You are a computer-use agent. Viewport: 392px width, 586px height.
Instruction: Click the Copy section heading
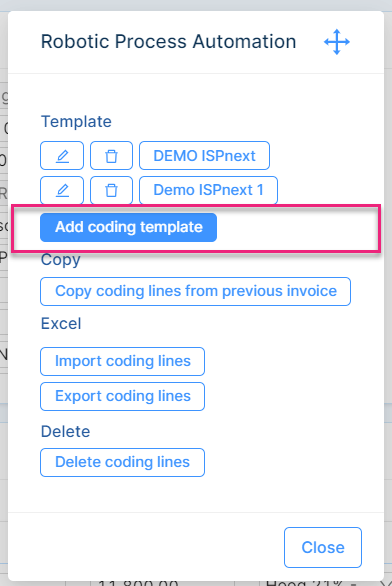(61, 260)
